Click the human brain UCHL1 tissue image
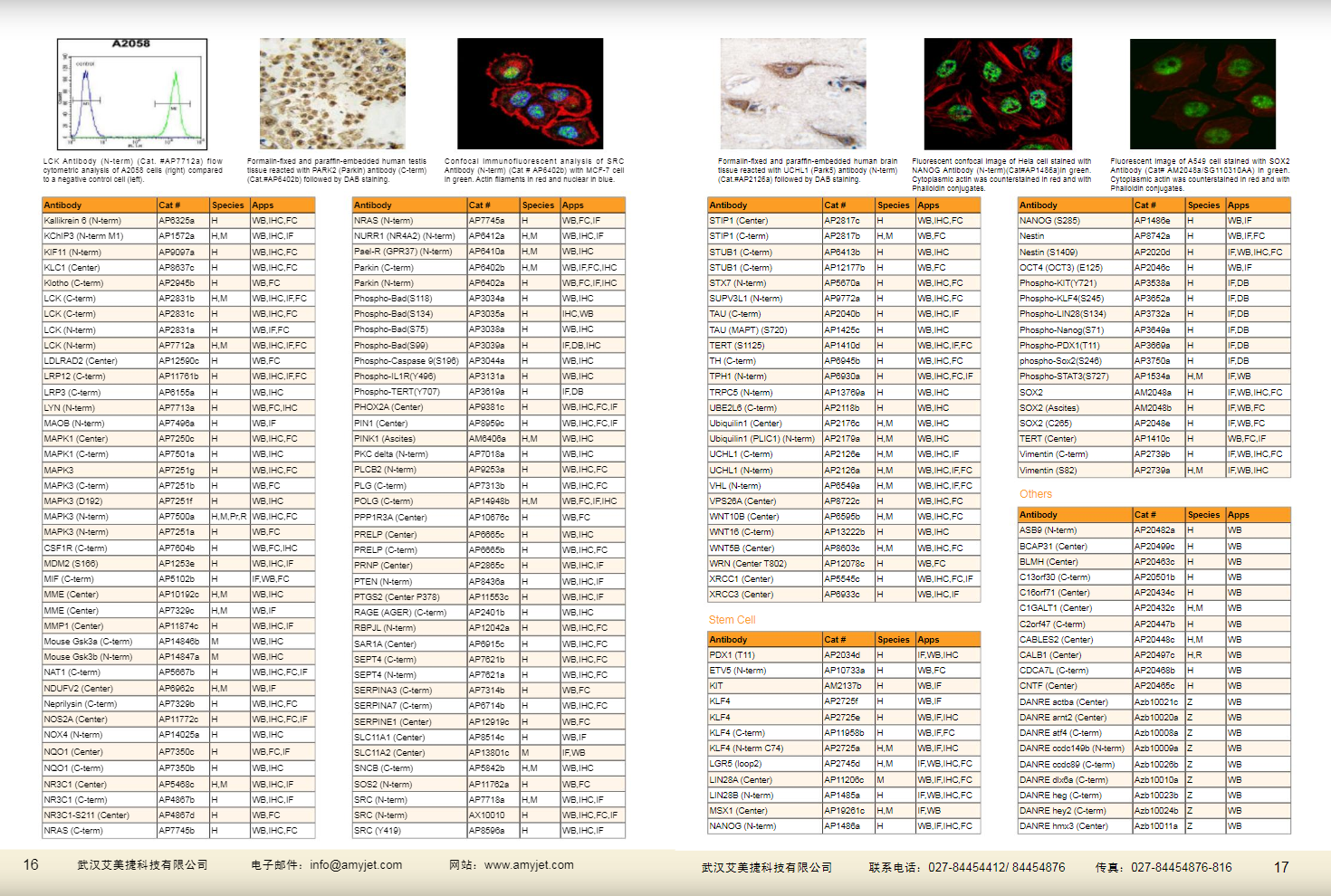Viewport: 1331px width, 896px height. 792,94
